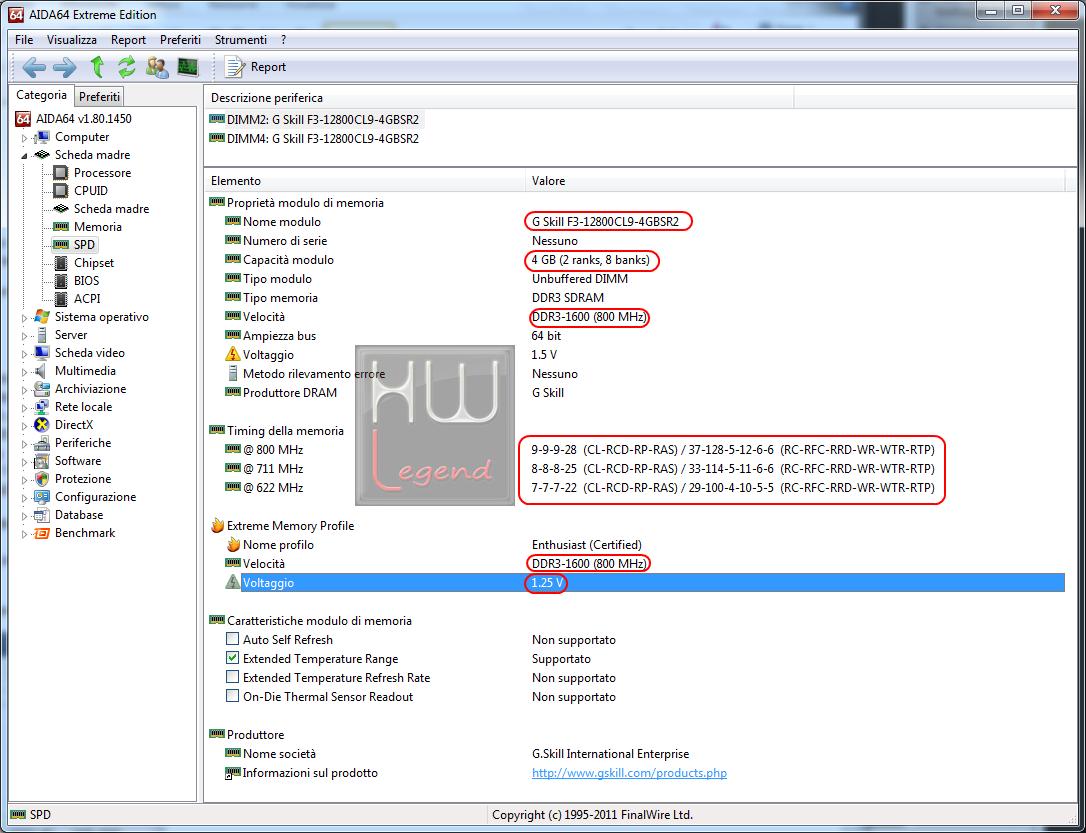Select DIMM2: G Skill F3-12800CL9-4GBSR2 device

(x=316, y=119)
